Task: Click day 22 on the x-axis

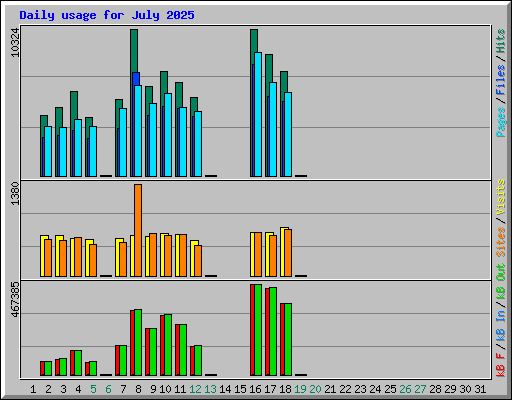Action: [345, 389]
